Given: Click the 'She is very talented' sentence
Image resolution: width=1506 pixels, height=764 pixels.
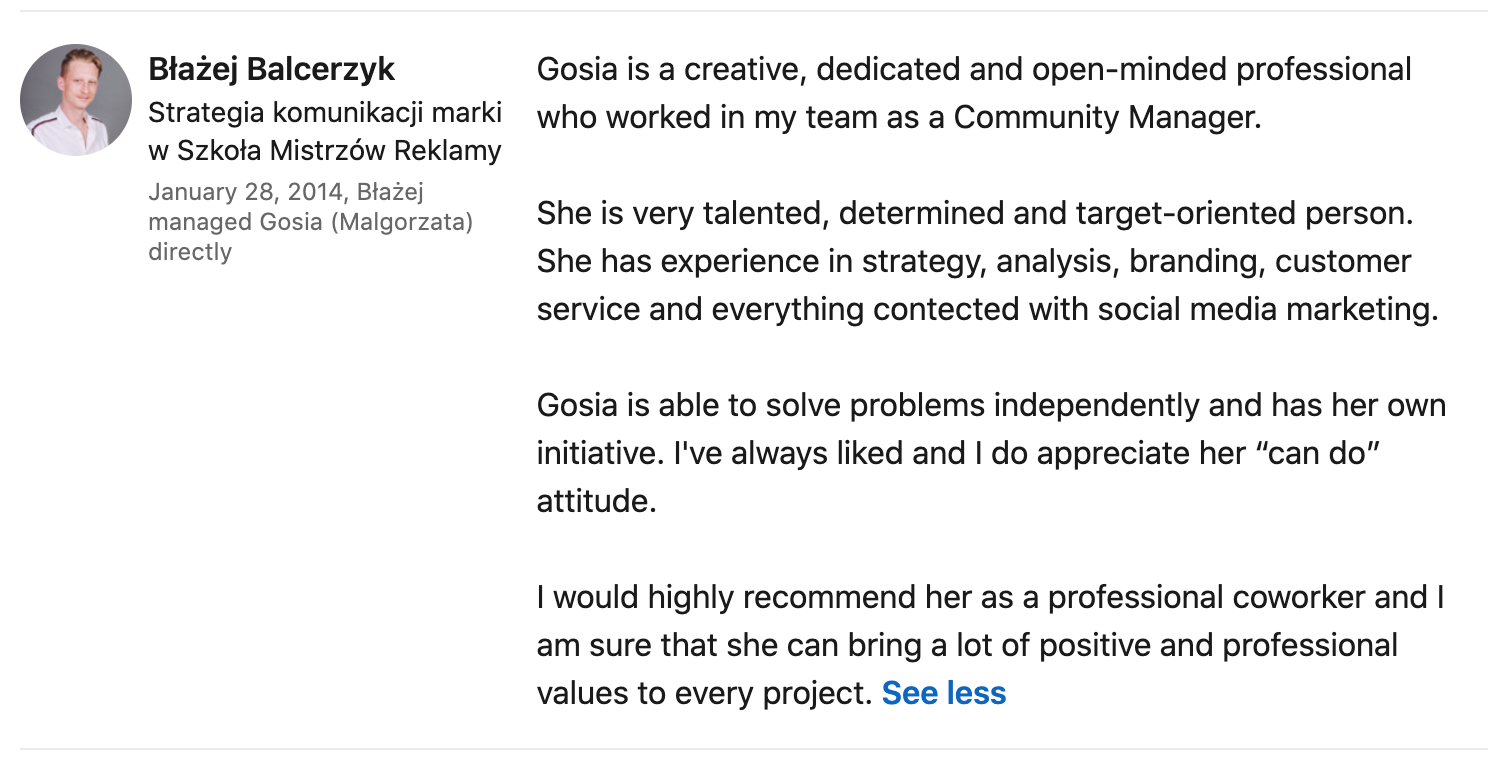Looking at the screenshot, I should pos(686,214).
